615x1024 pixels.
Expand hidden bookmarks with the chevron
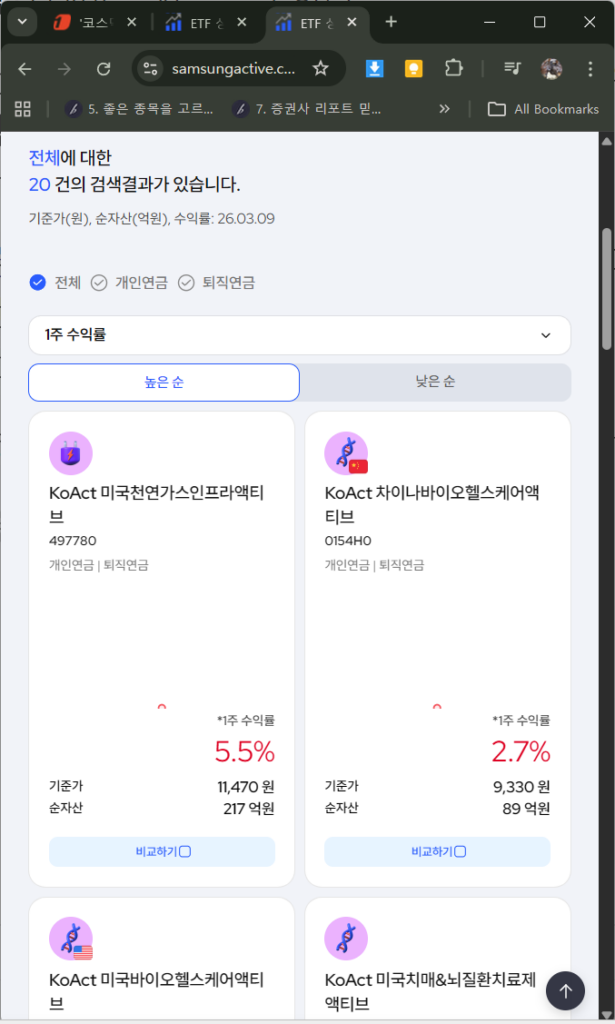coord(444,109)
